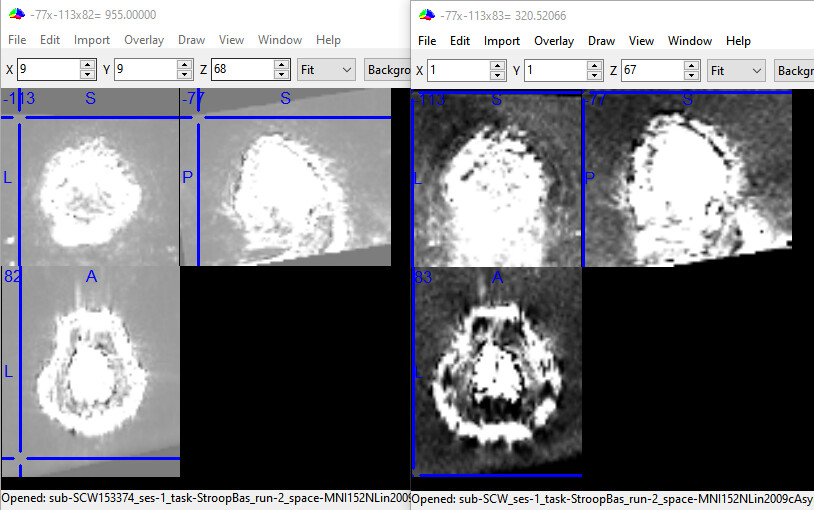
Task: Decrease the Z slice value of 67
Action: click(x=691, y=76)
